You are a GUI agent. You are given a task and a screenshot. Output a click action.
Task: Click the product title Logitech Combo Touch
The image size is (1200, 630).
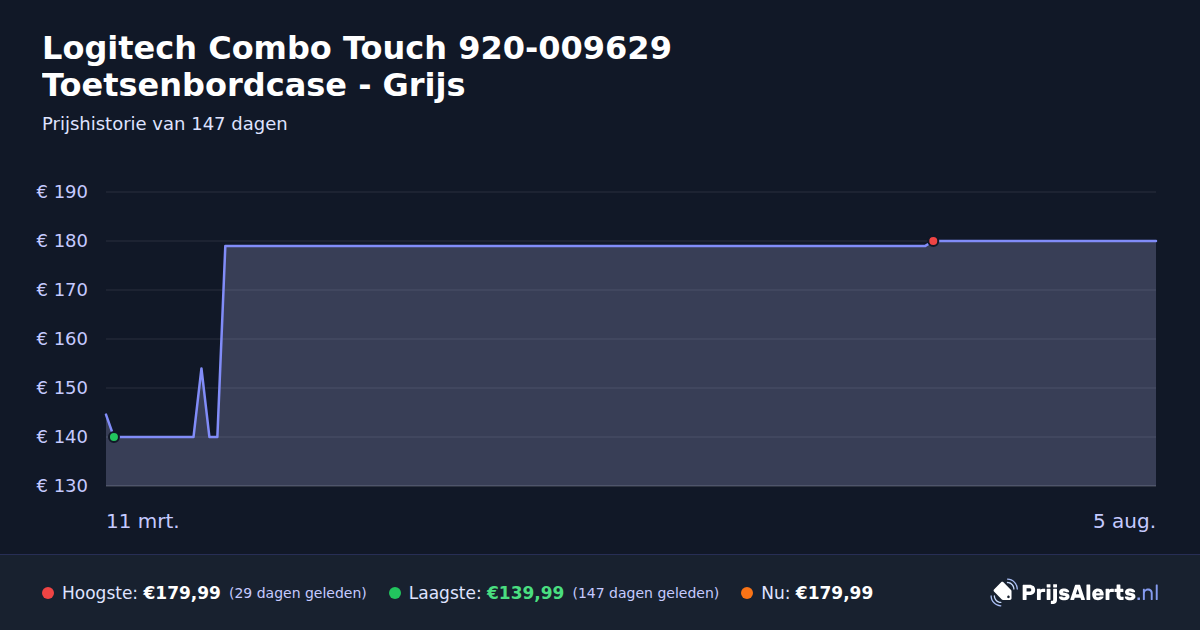point(357,66)
